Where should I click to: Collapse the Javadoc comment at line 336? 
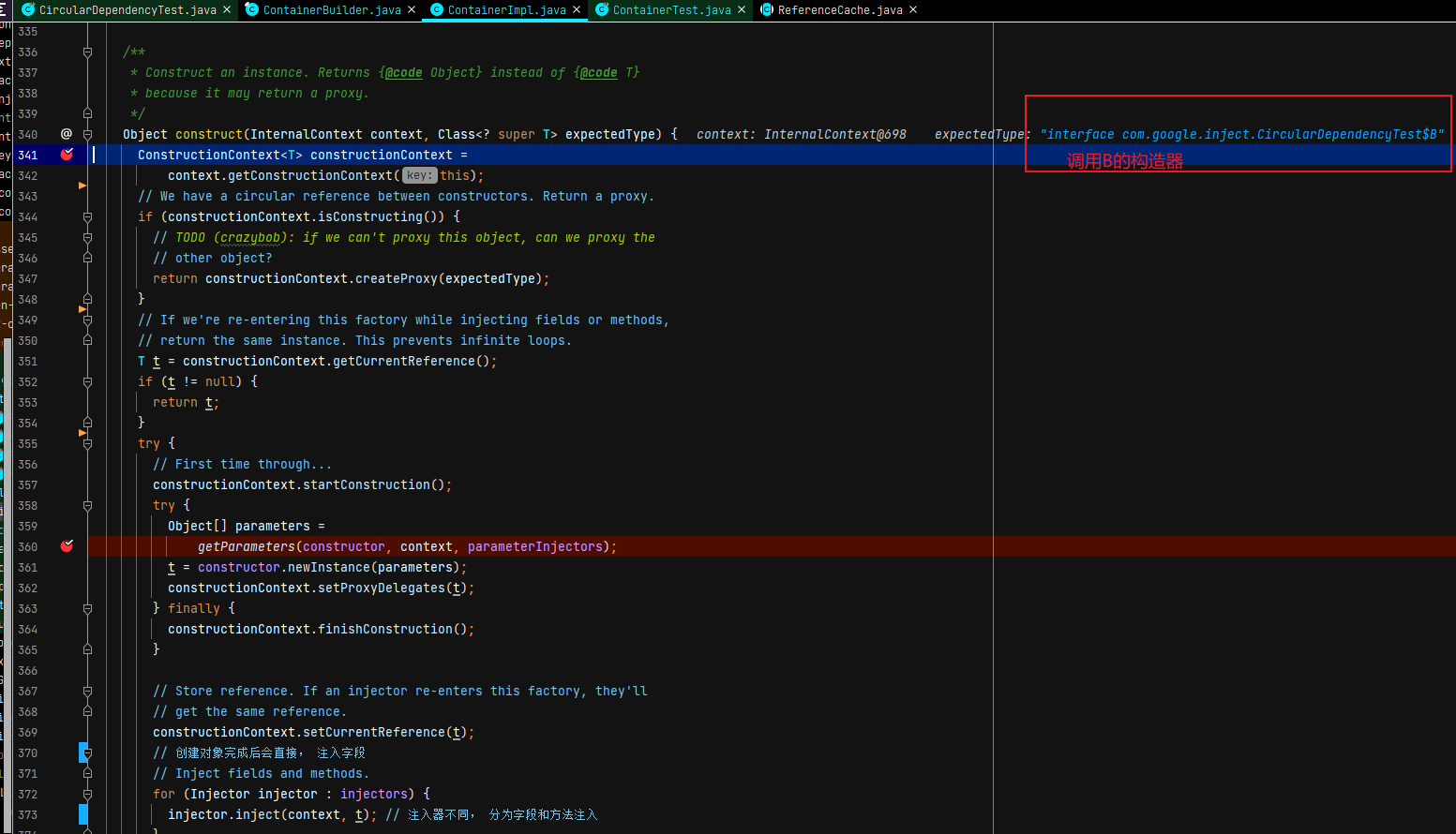coord(87,52)
